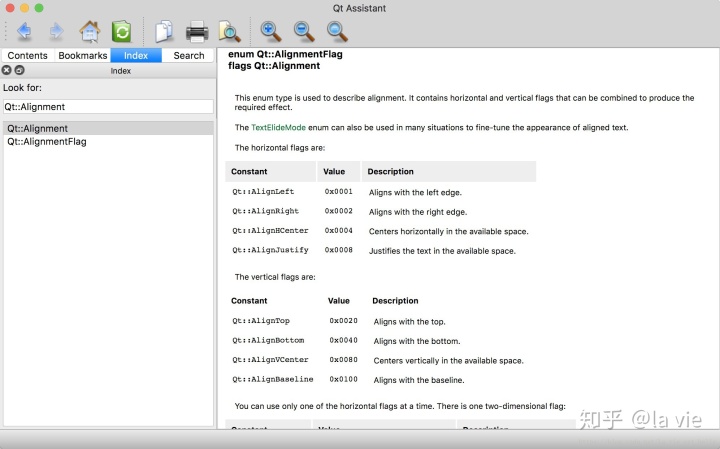Click 'The vertical flags are:' text
The image size is (720, 449).
tap(275, 277)
